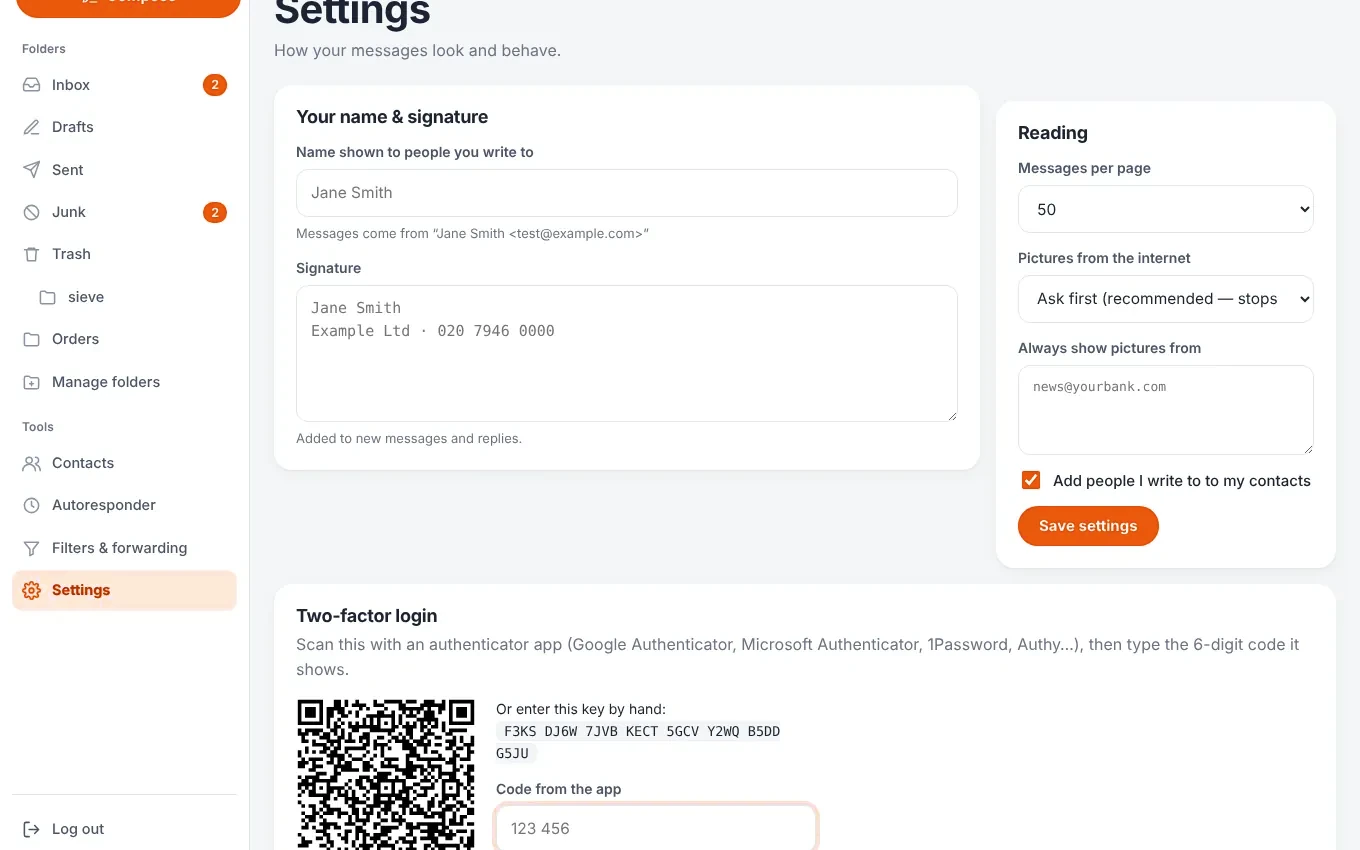This screenshot has height=850, width=1360.
Task: Toggle Add people I write to contacts
Action: pos(1031,480)
